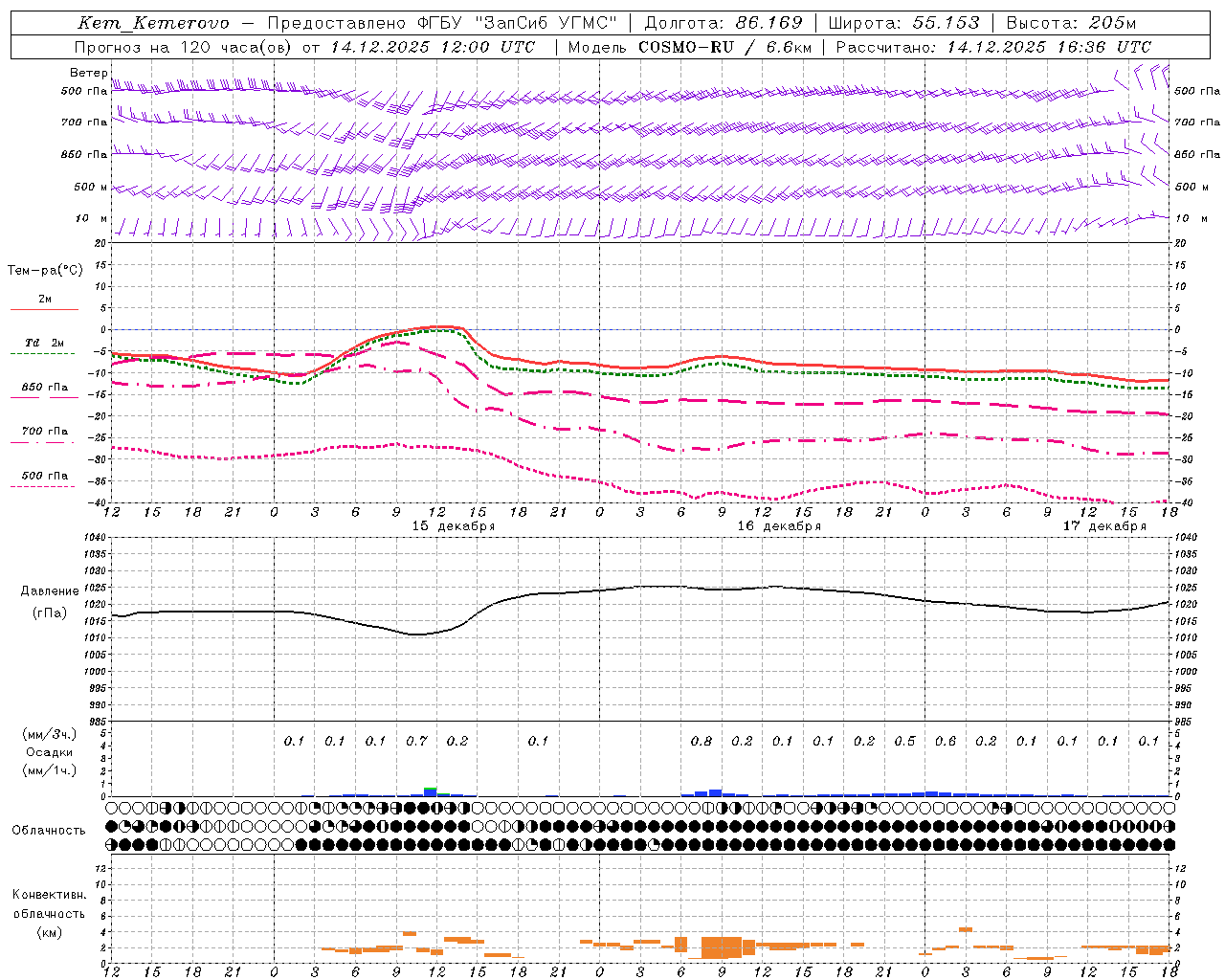The height and width of the screenshot is (980, 1225).
Task: Click the '(мм/1ч.)' hourly precipitation unit label
Action: (x=49, y=770)
